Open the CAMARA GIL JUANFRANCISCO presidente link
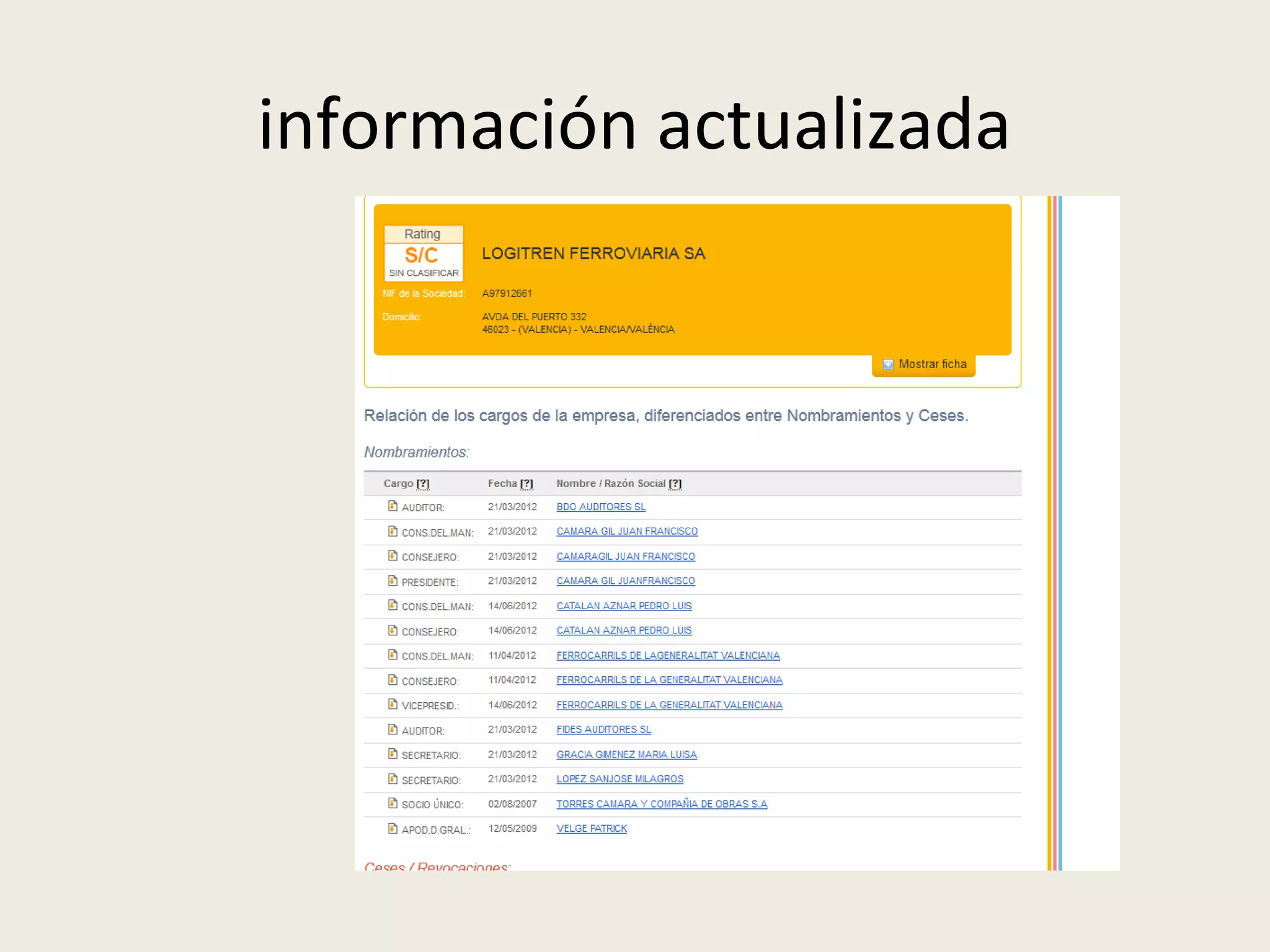The height and width of the screenshot is (952, 1270). [x=626, y=581]
